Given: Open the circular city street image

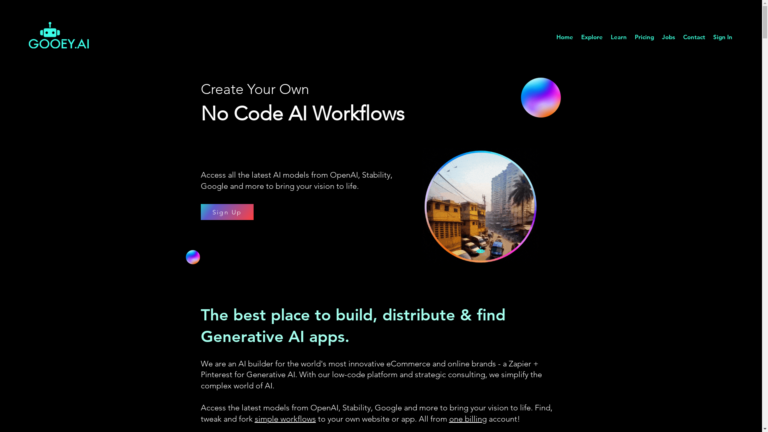Looking at the screenshot, I should pos(480,206).
